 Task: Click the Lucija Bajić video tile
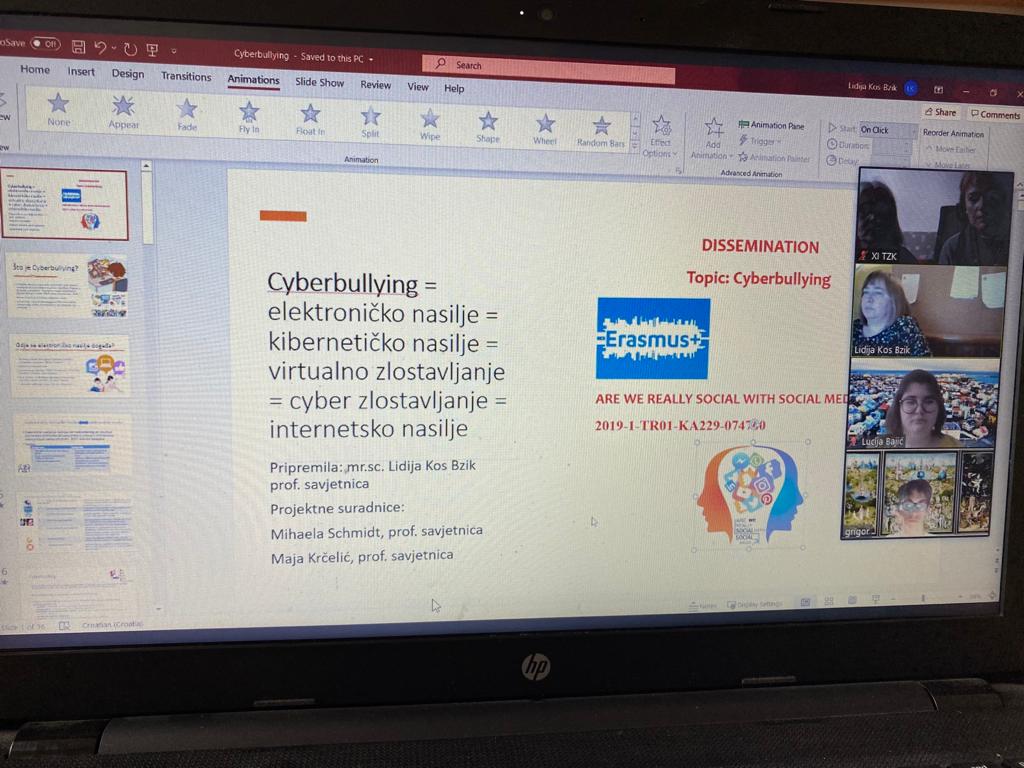(921, 405)
